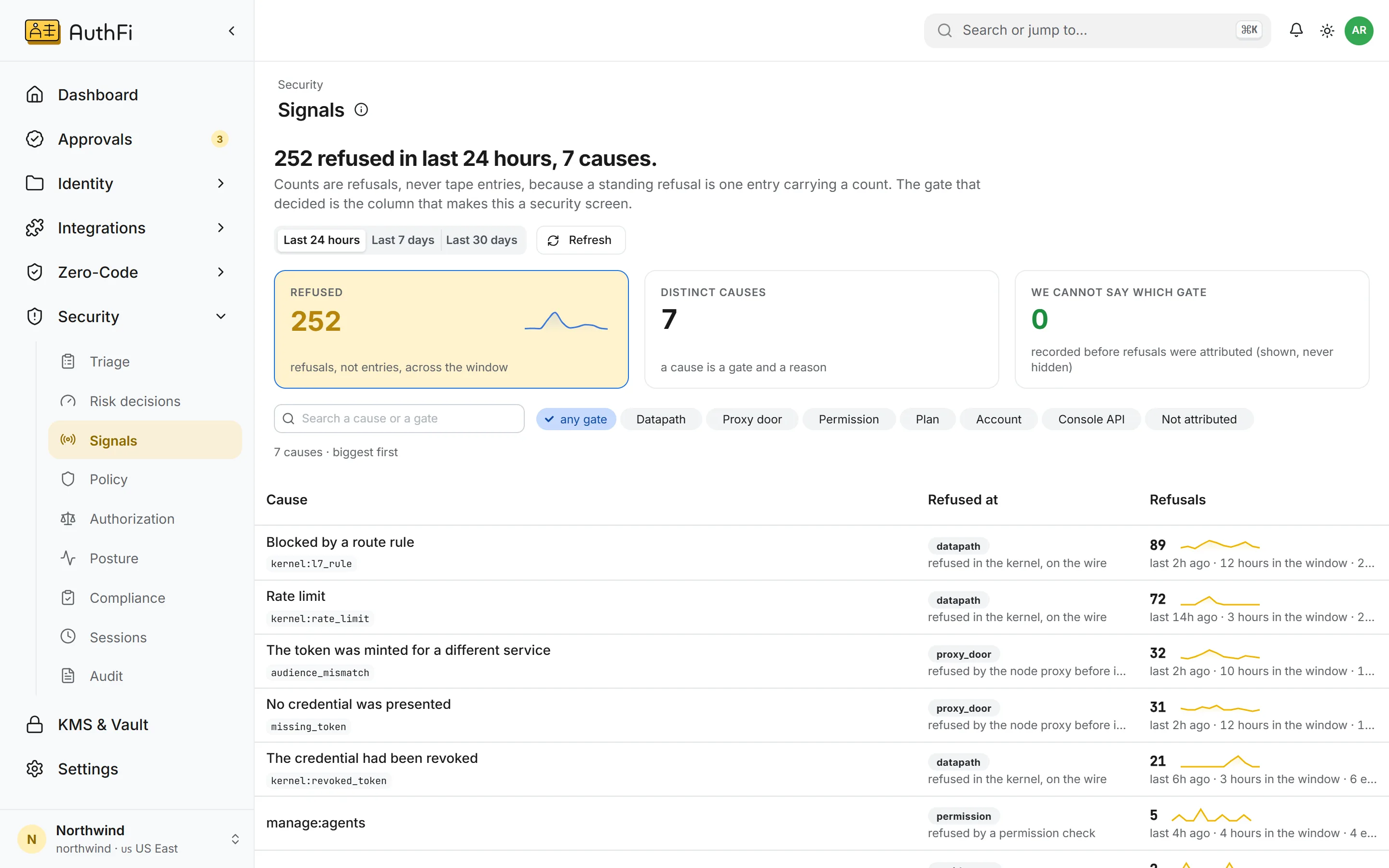The image size is (1389, 868).
Task: Open Approvals in the sidebar
Action: click(x=127, y=139)
